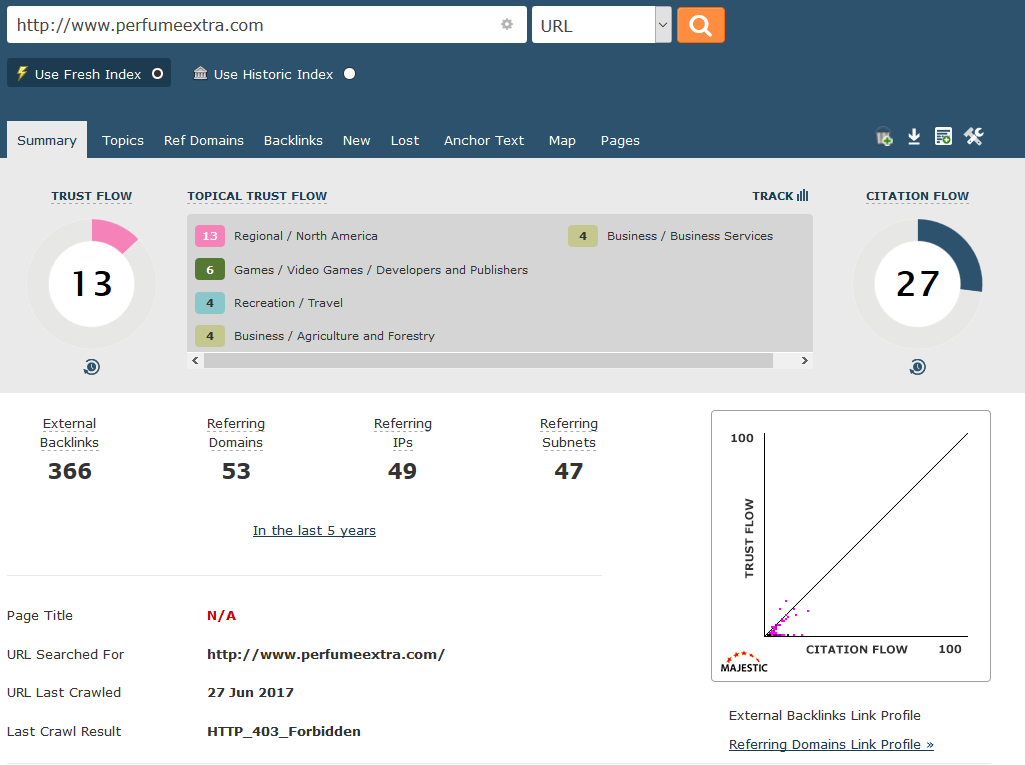1025x765 pixels.
Task: Click Track topical trust flow toggle
Action: [x=780, y=196]
